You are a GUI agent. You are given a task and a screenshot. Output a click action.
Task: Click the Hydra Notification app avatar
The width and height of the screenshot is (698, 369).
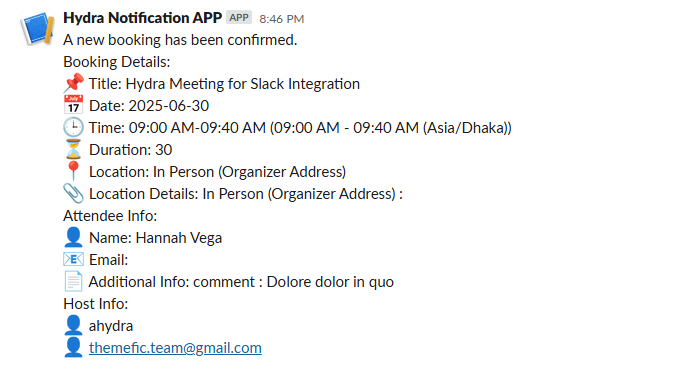(37, 28)
